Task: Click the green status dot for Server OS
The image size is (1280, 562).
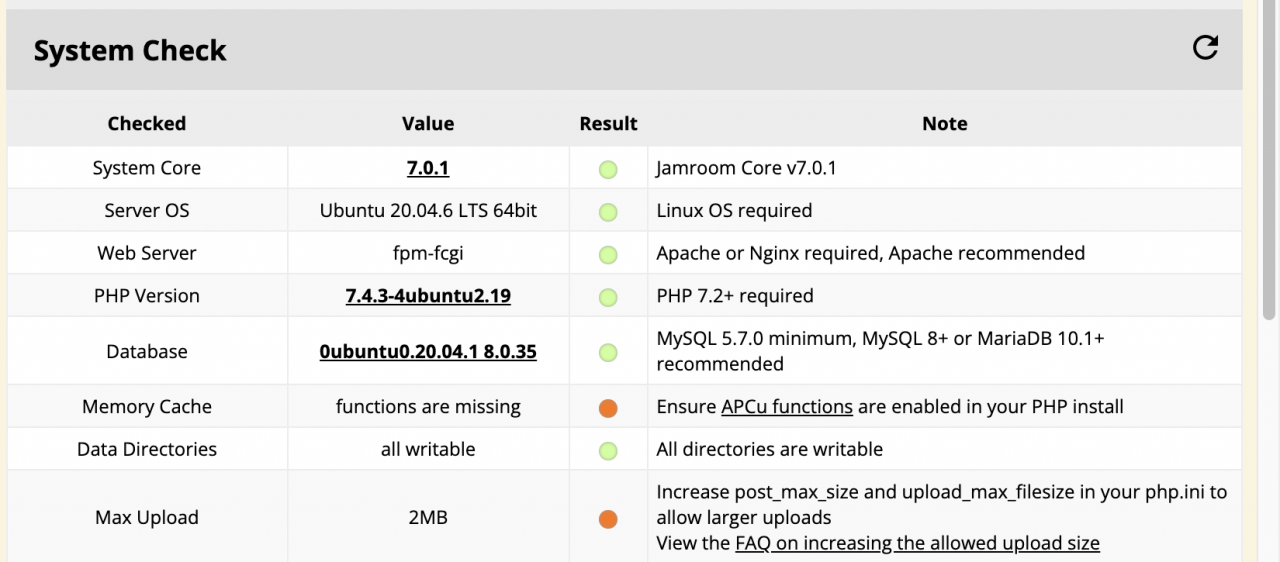Action: coord(608,212)
